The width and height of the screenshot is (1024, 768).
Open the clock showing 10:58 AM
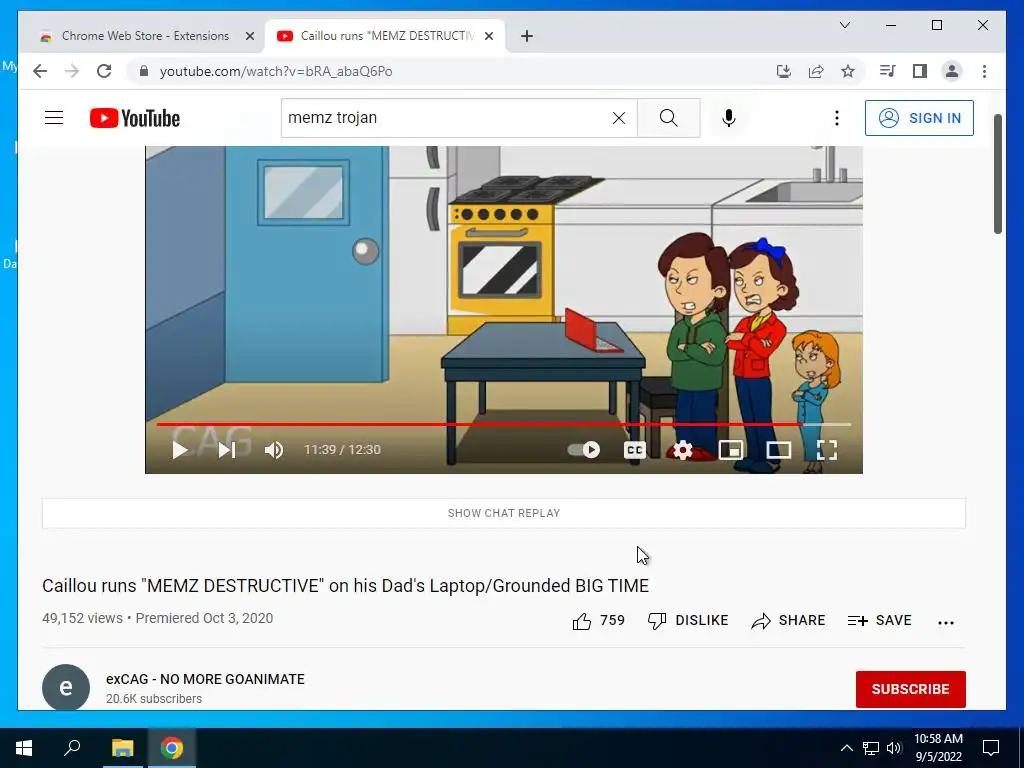pos(938,748)
